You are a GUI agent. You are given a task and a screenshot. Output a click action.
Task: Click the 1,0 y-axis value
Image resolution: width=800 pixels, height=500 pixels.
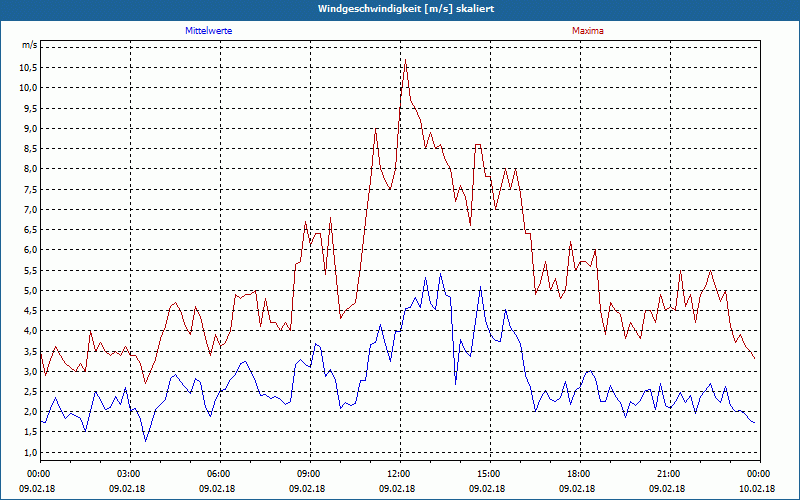point(30,452)
